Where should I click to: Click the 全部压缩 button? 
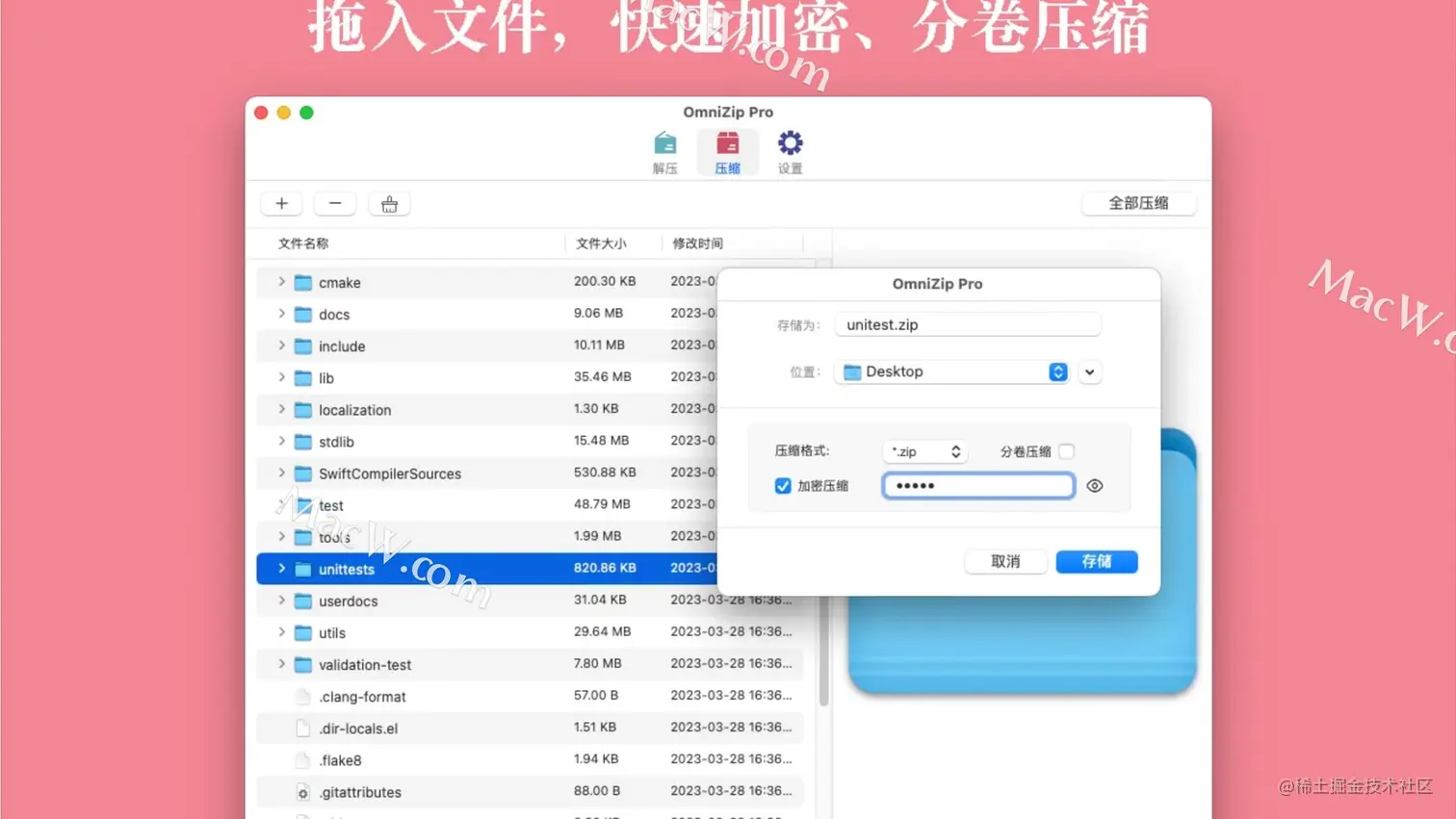[1138, 203]
